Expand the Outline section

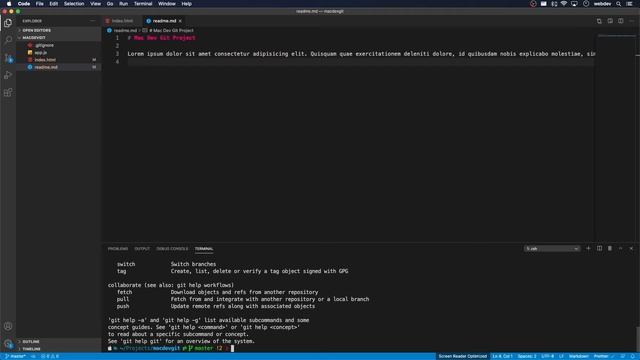(x=59, y=342)
